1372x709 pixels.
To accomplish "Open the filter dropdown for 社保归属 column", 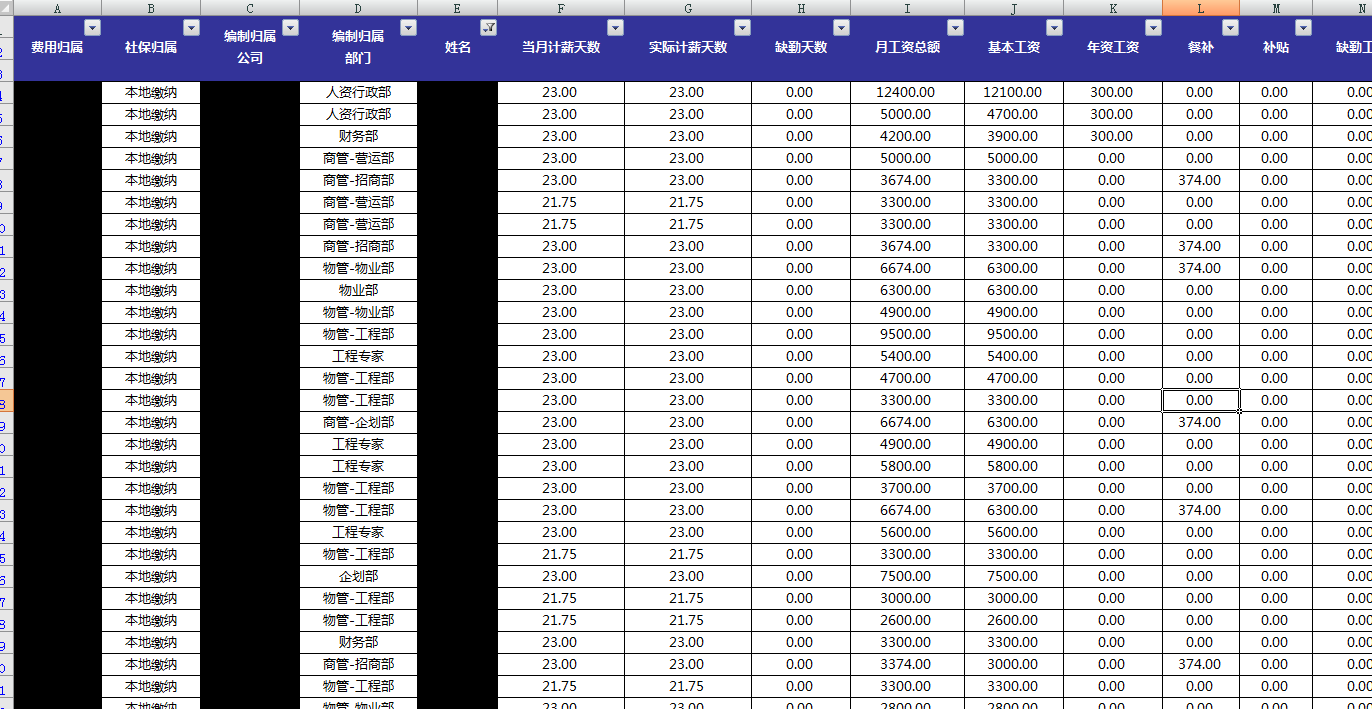I will tap(191, 28).
